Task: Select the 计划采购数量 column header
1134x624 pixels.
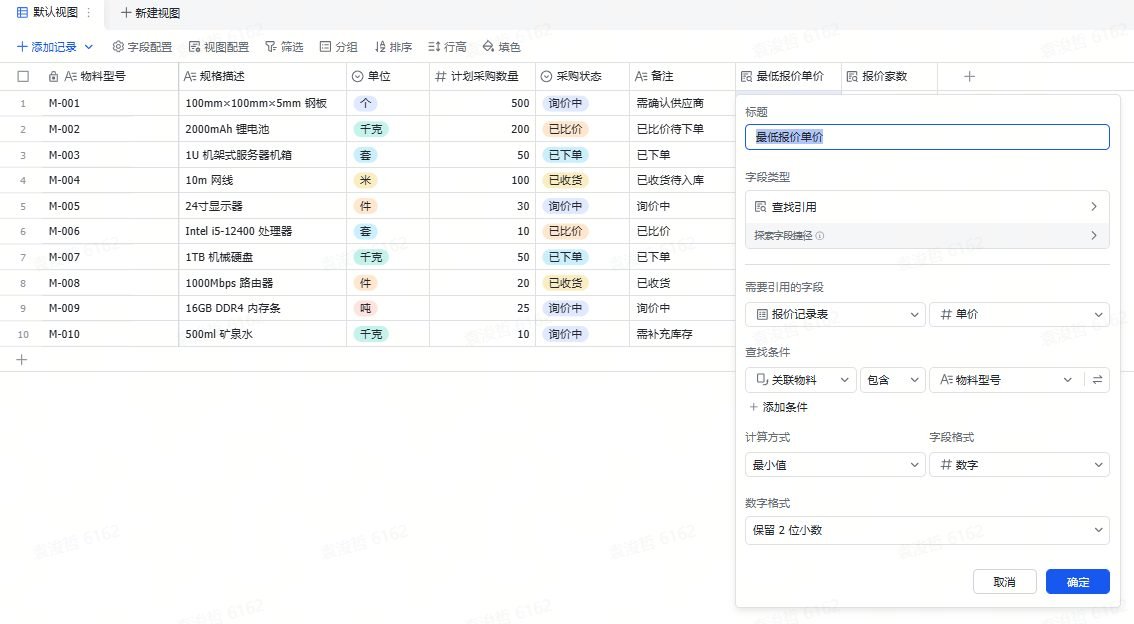Action: [482, 76]
